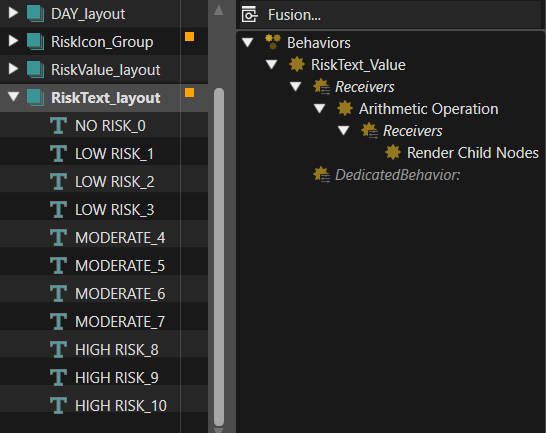The height and width of the screenshot is (433, 546).
Task: Click the Receivers icon under Arithmetic Operation
Action: (x=369, y=131)
